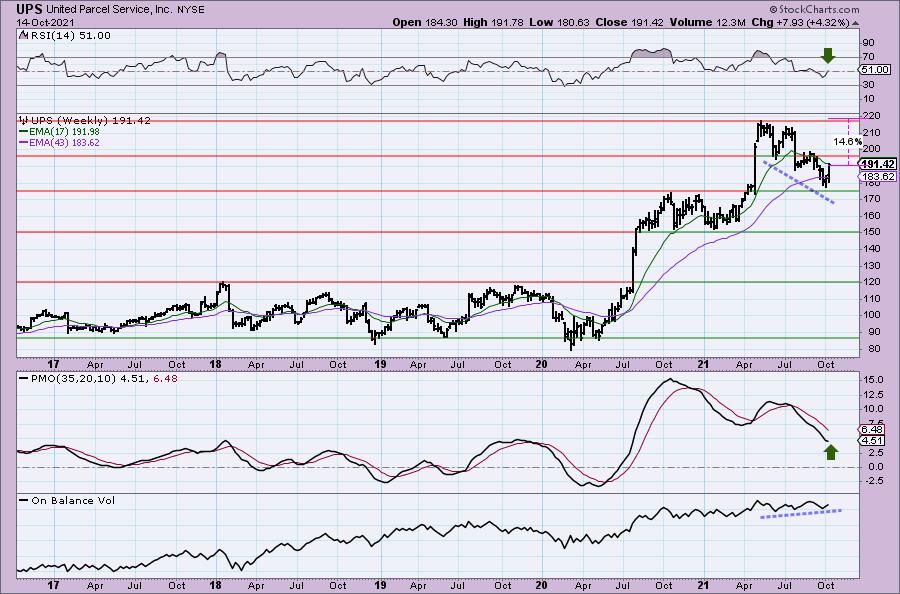Click the EMA(43) 183.62 legend entry
Screen dimensions: 900x594
[x=59, y=142]
